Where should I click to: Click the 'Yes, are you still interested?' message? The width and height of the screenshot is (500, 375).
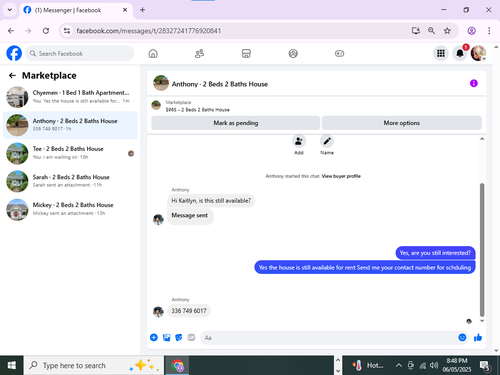click(x=435, y=253)
